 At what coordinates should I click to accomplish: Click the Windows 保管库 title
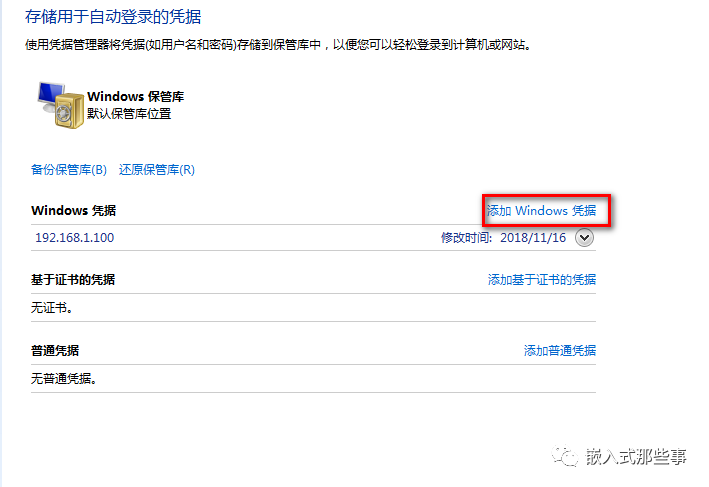point(136,96)
